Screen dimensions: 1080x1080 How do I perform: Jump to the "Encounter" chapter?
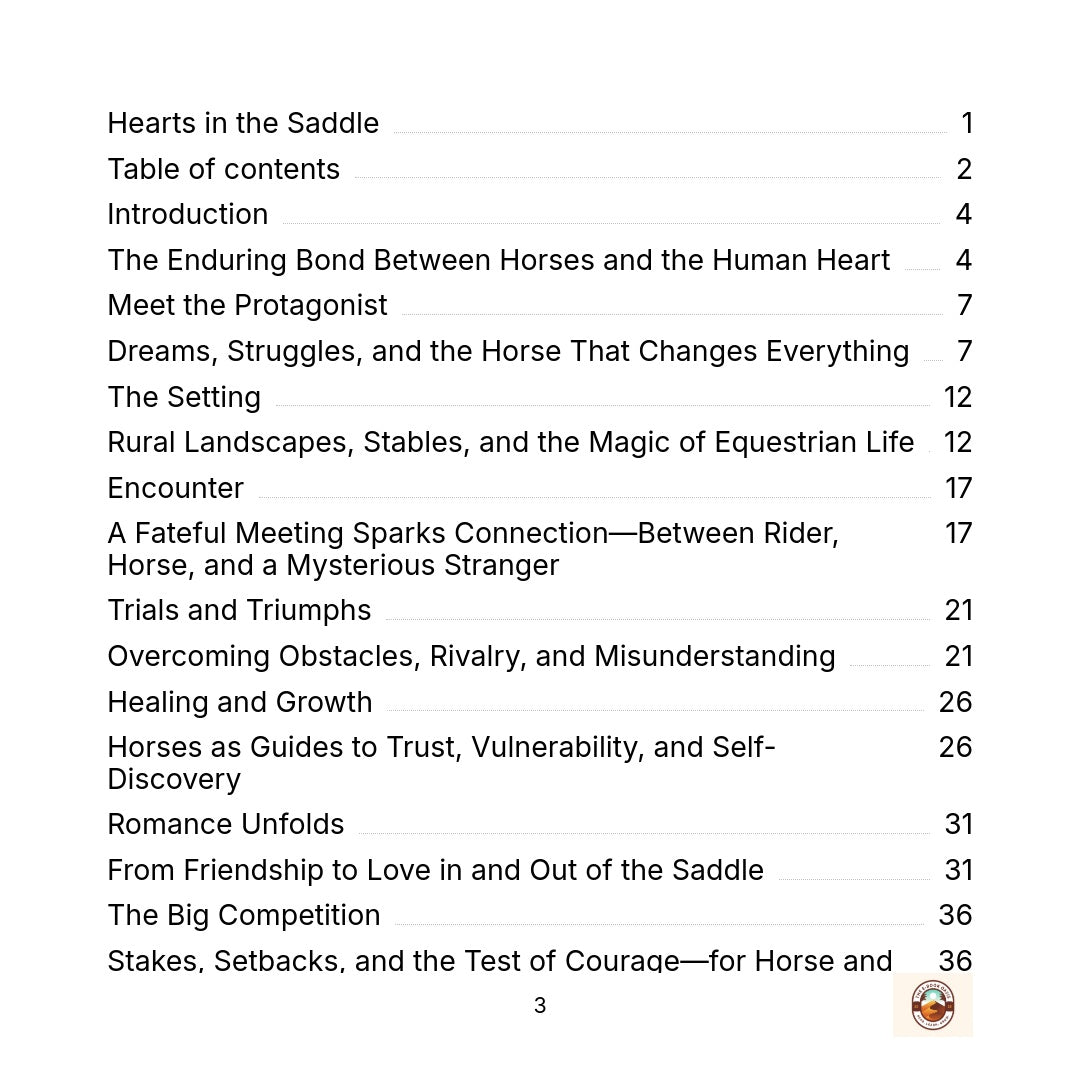coord(176,488)
